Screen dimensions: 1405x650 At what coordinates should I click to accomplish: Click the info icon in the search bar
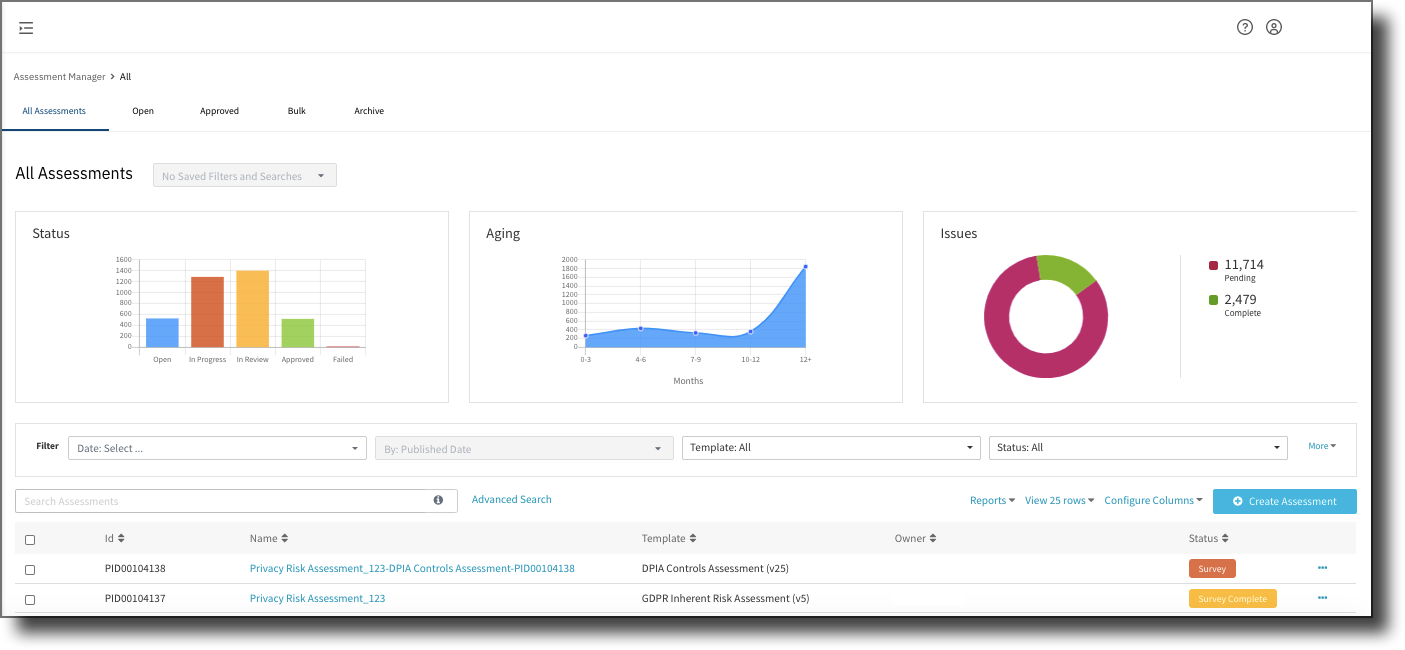click(x=438, y=500)
